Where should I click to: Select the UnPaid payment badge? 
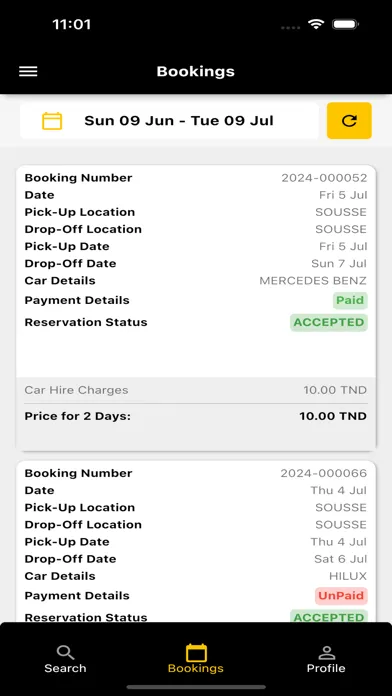tap(341, 596)
